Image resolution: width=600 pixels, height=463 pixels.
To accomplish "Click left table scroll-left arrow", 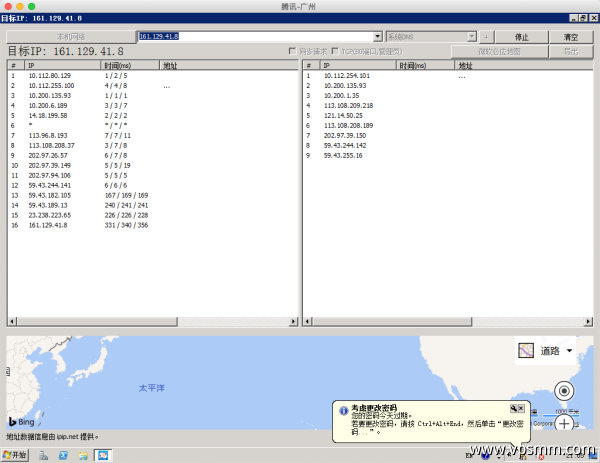I will pyautogui.click(x=12, y=321).
